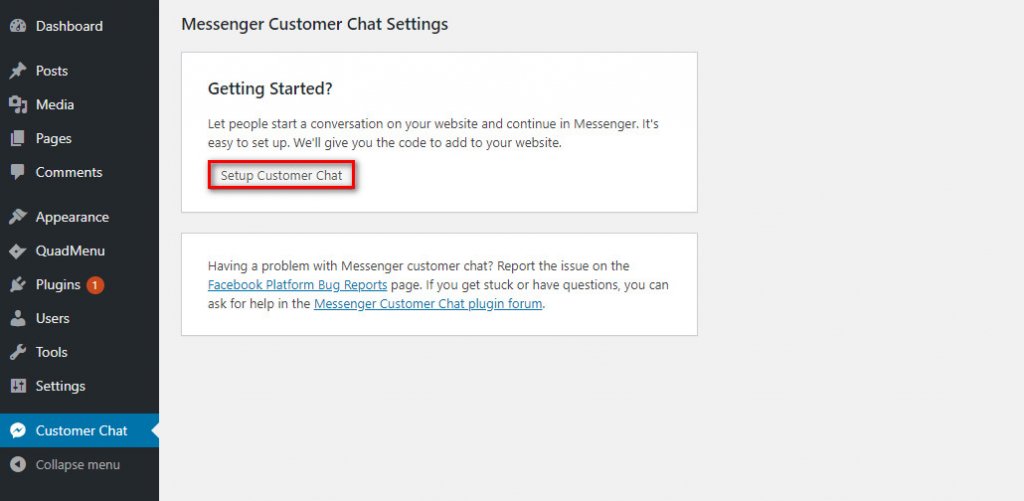Viewport: 1024px width, 501px height.
Task: Open the Settings menu label
Action: click(x=61, y=386)
